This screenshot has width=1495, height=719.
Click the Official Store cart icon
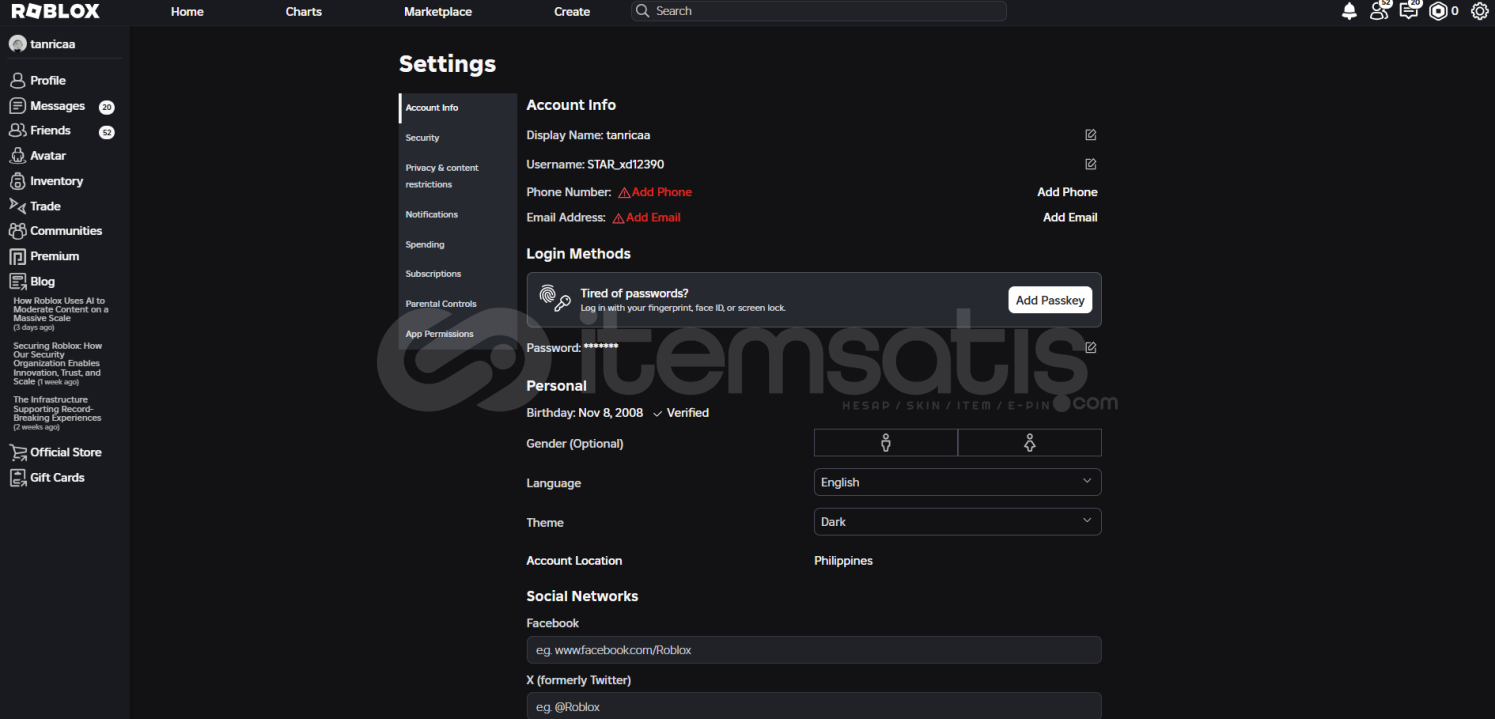(17, 452)
